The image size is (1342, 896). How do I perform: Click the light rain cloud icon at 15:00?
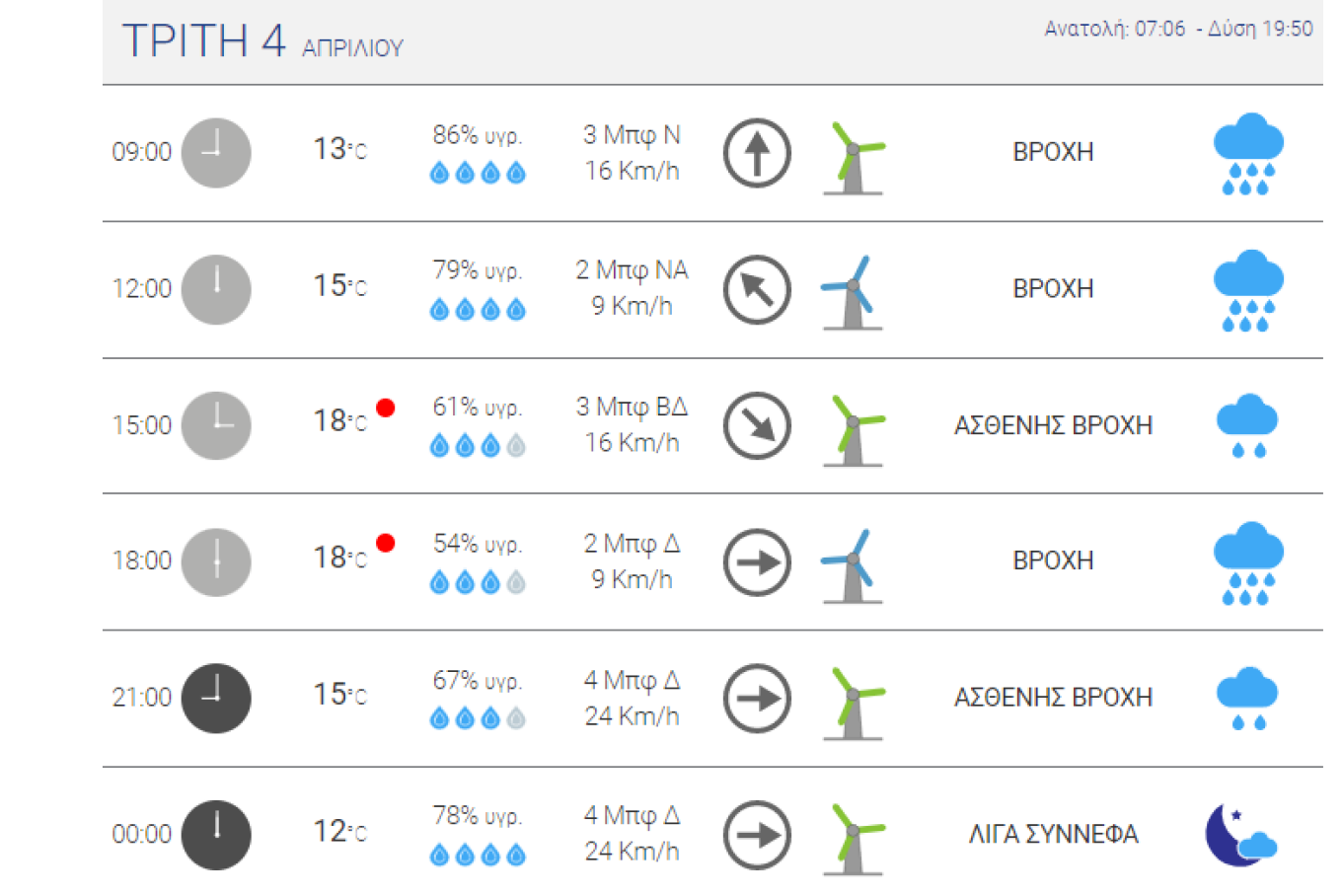(x=1247, y=425)
